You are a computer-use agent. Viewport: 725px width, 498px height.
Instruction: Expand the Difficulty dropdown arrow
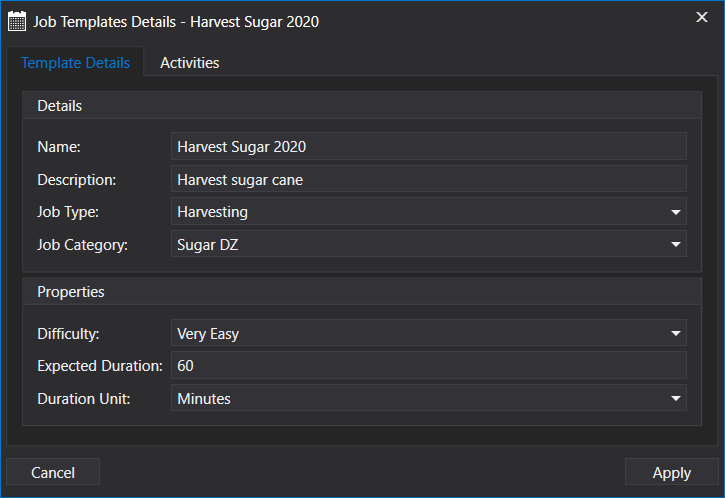[677, 334]
